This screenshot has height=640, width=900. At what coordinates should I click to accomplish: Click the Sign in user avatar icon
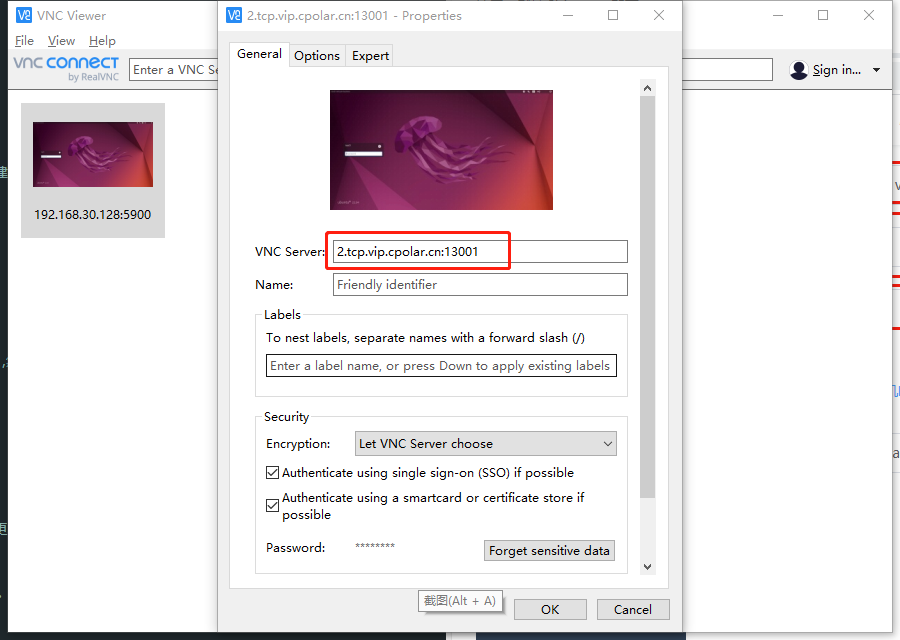(798, 70)
